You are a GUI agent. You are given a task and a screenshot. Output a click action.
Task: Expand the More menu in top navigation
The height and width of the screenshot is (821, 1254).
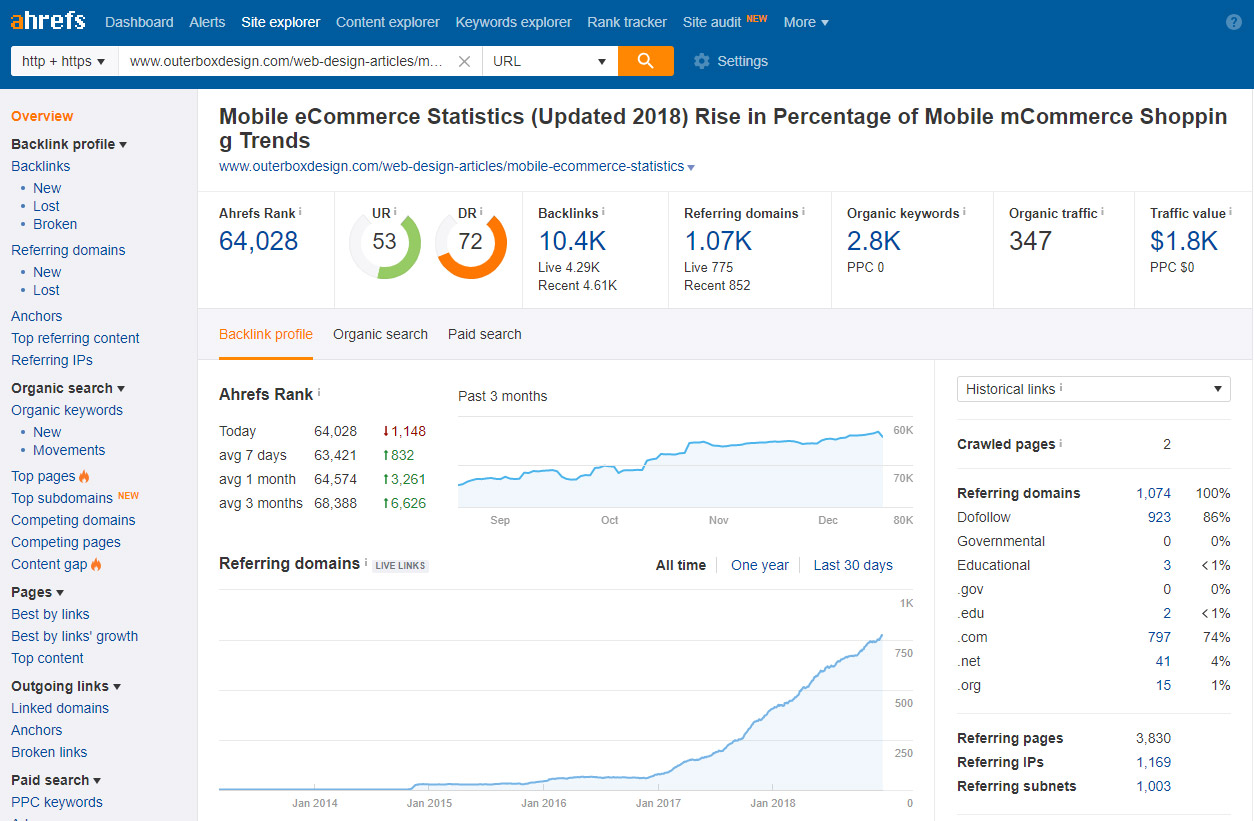(x=806, y=22)
